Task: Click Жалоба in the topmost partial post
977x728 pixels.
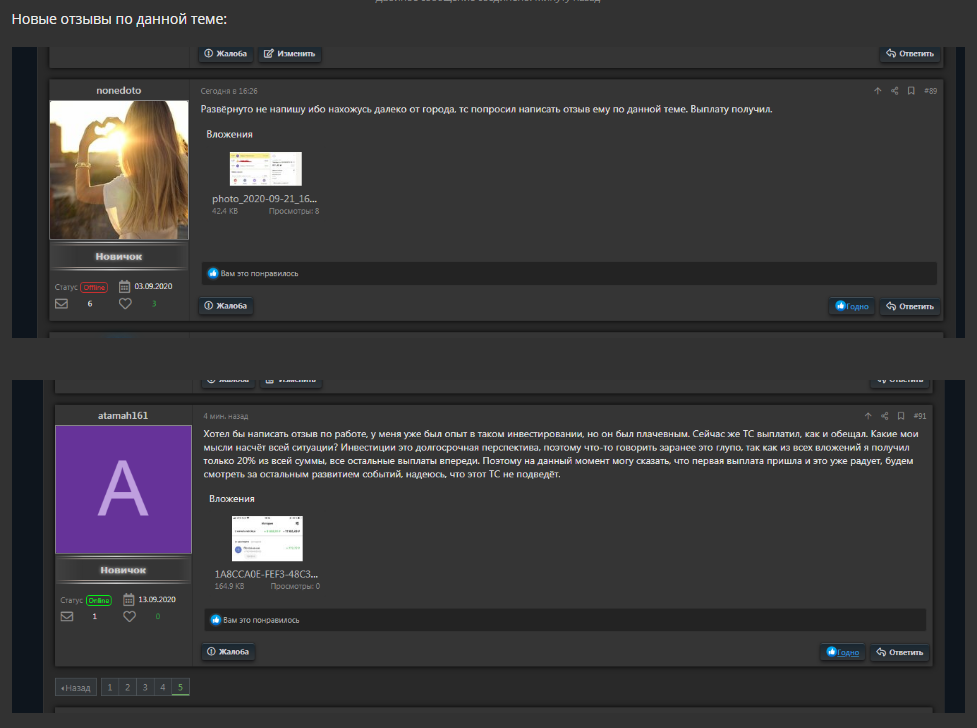Action: pos(226,54)
